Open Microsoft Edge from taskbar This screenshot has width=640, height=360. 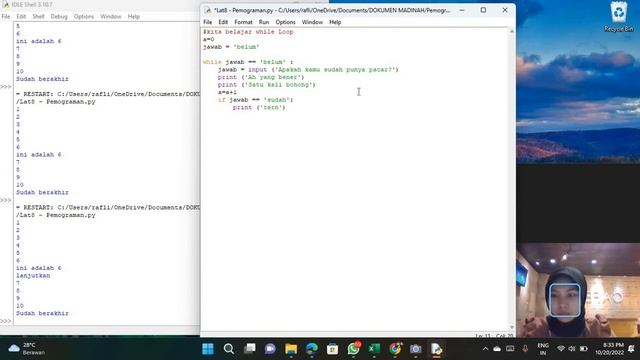tap(312, 349)
